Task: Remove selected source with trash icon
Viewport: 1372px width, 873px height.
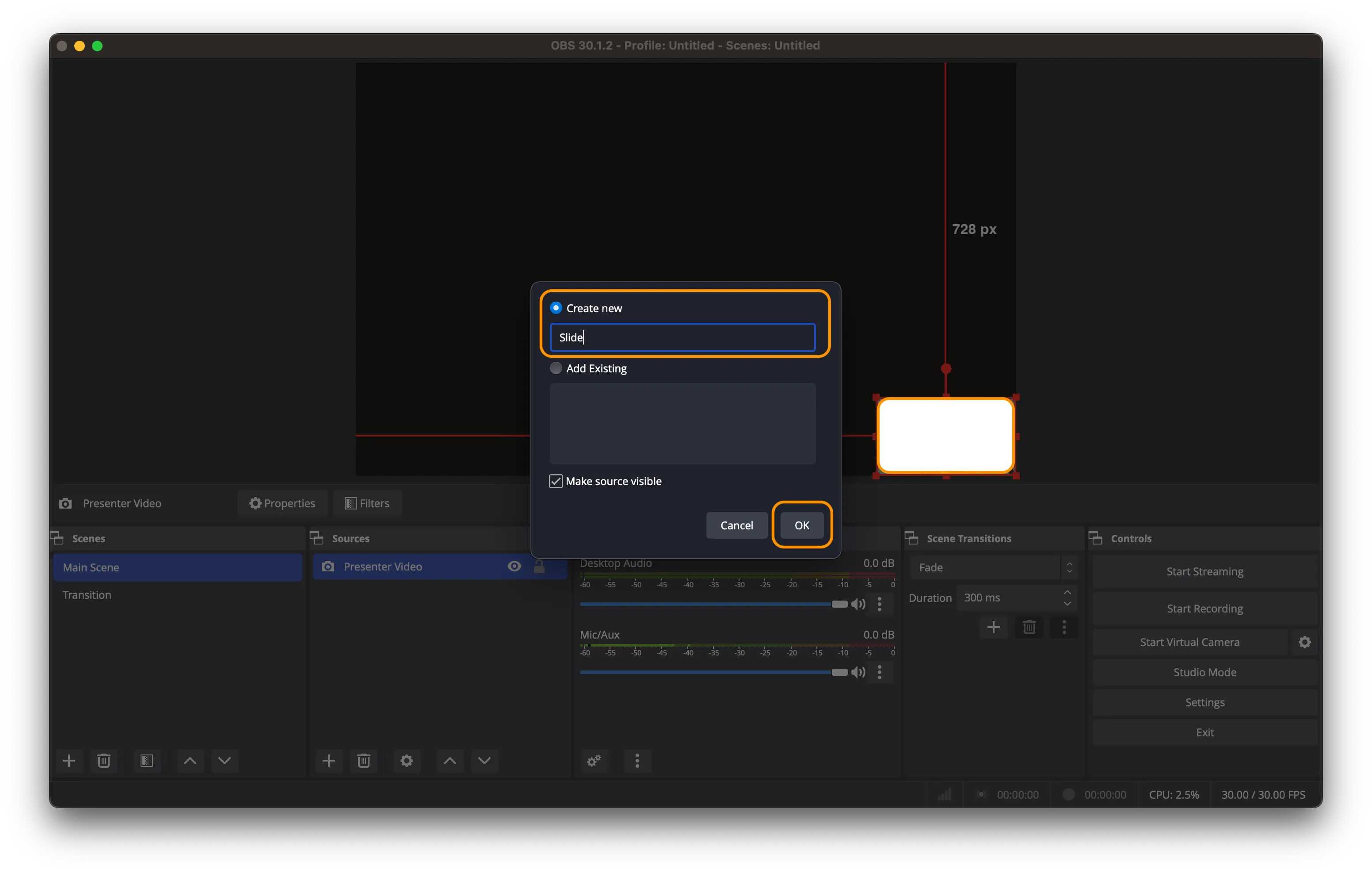Action: [x=363, y=761]
